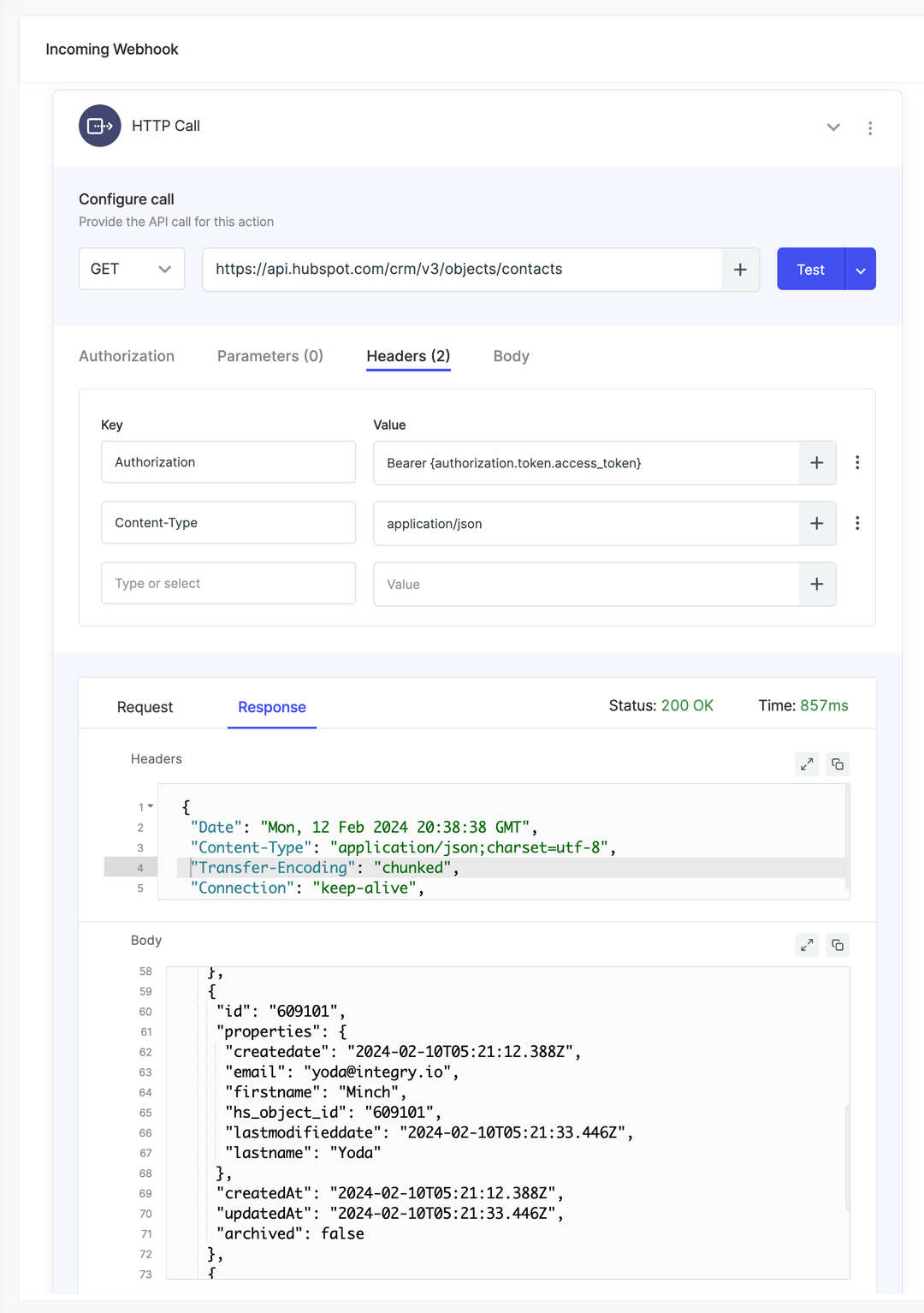Expand the response Body viewer
Screen dimensions: 924x1313
807,945
